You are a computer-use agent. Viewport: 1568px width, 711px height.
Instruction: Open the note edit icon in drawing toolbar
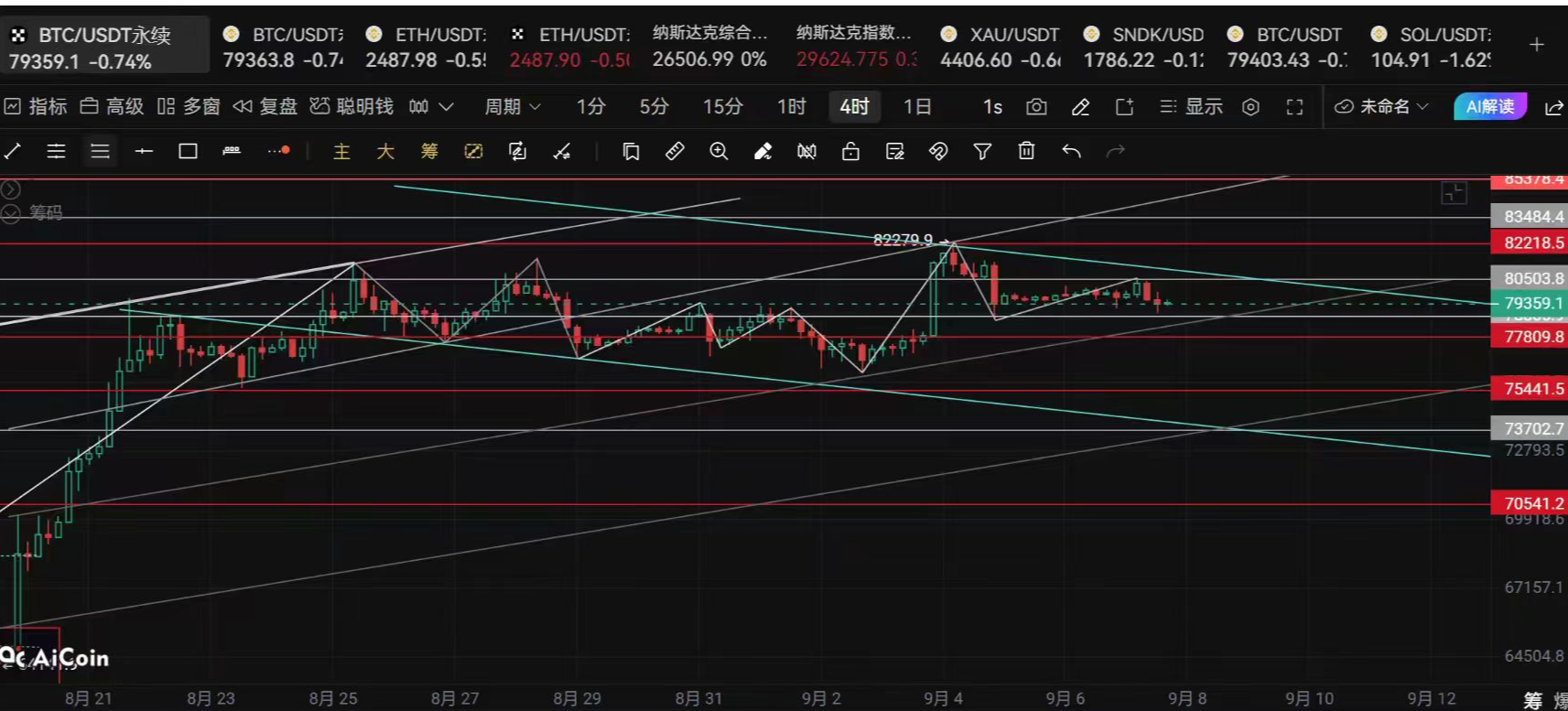(x=894, y=152)
